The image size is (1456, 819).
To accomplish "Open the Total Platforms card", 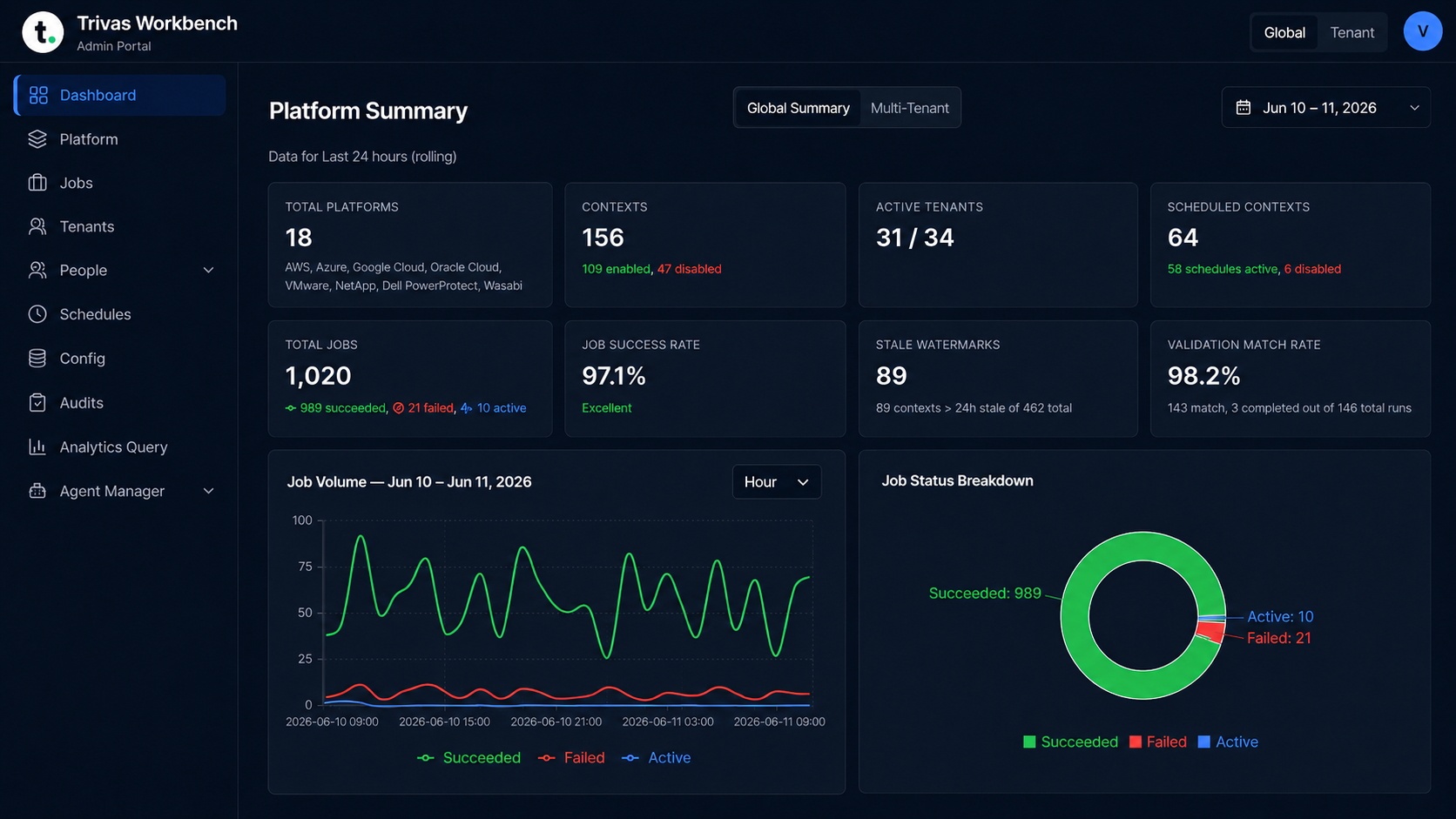I will point(410,245).
